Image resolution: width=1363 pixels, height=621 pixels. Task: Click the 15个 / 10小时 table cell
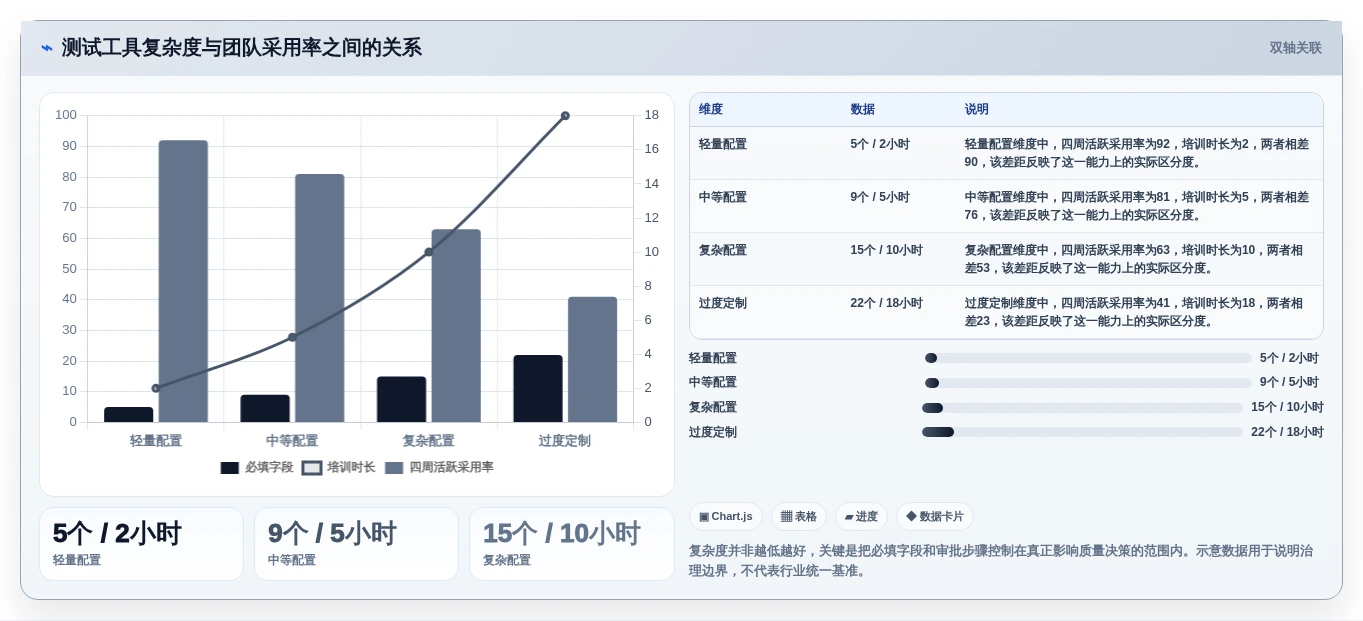[887, 250]
